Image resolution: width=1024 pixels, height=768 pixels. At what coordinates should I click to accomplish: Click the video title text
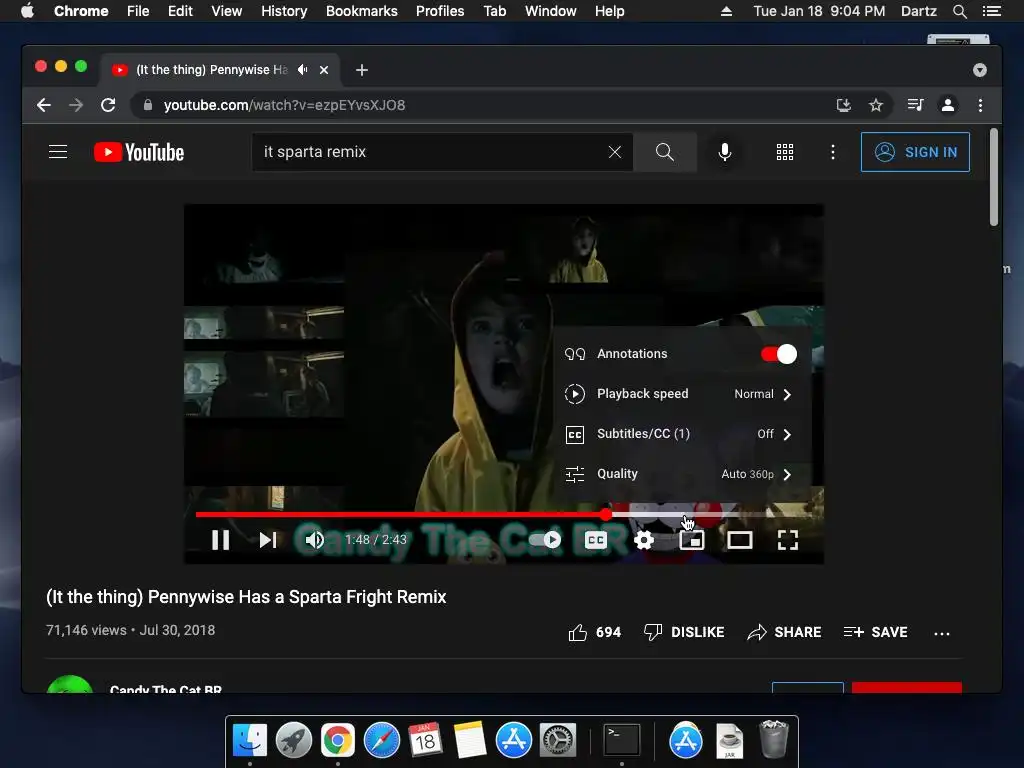point(246,597)
